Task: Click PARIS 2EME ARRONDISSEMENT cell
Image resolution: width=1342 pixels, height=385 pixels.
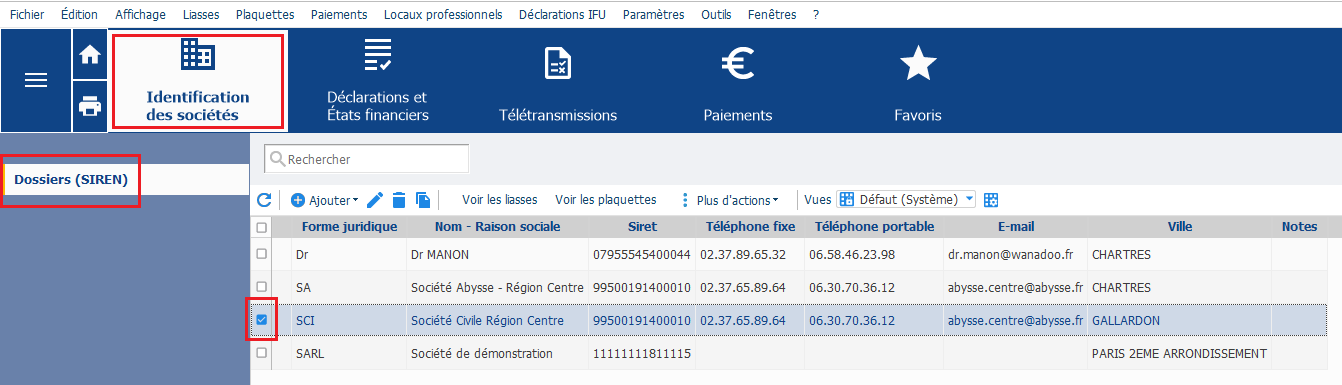Action: (1179, 353)
